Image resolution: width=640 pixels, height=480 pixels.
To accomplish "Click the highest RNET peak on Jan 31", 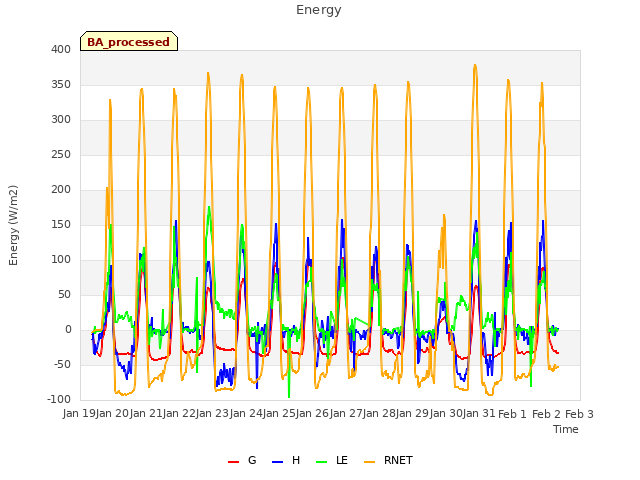I will [x=475, y=65].
